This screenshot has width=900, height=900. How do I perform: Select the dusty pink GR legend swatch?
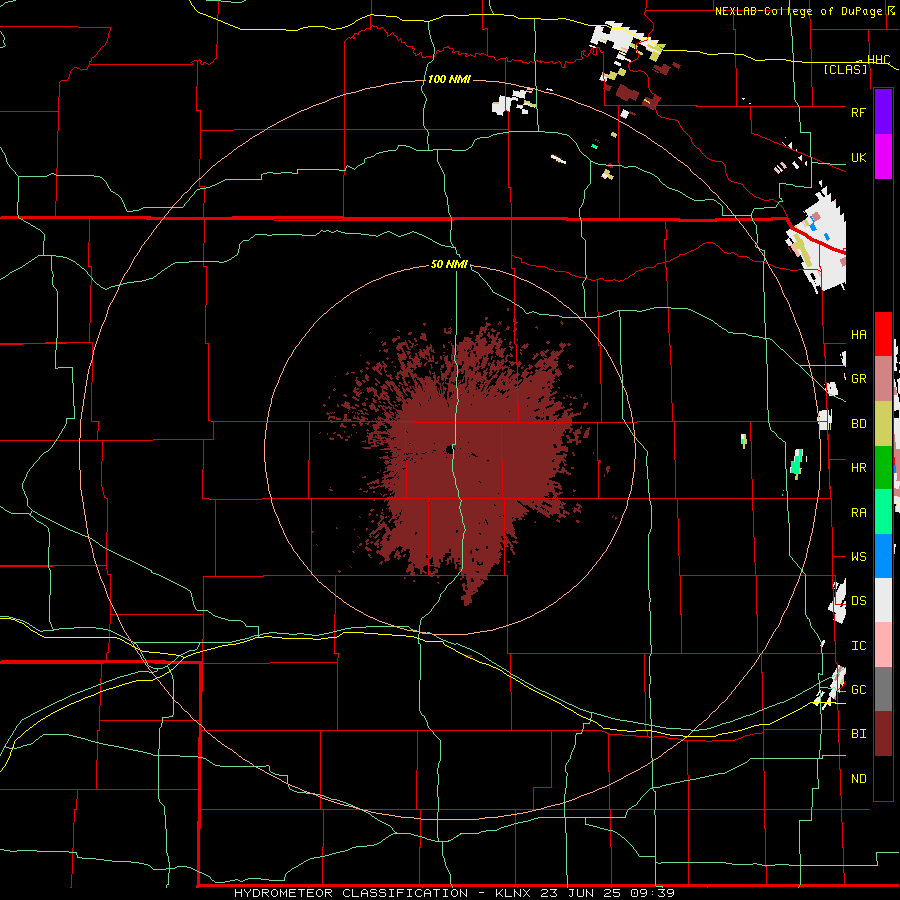[883, 379]
